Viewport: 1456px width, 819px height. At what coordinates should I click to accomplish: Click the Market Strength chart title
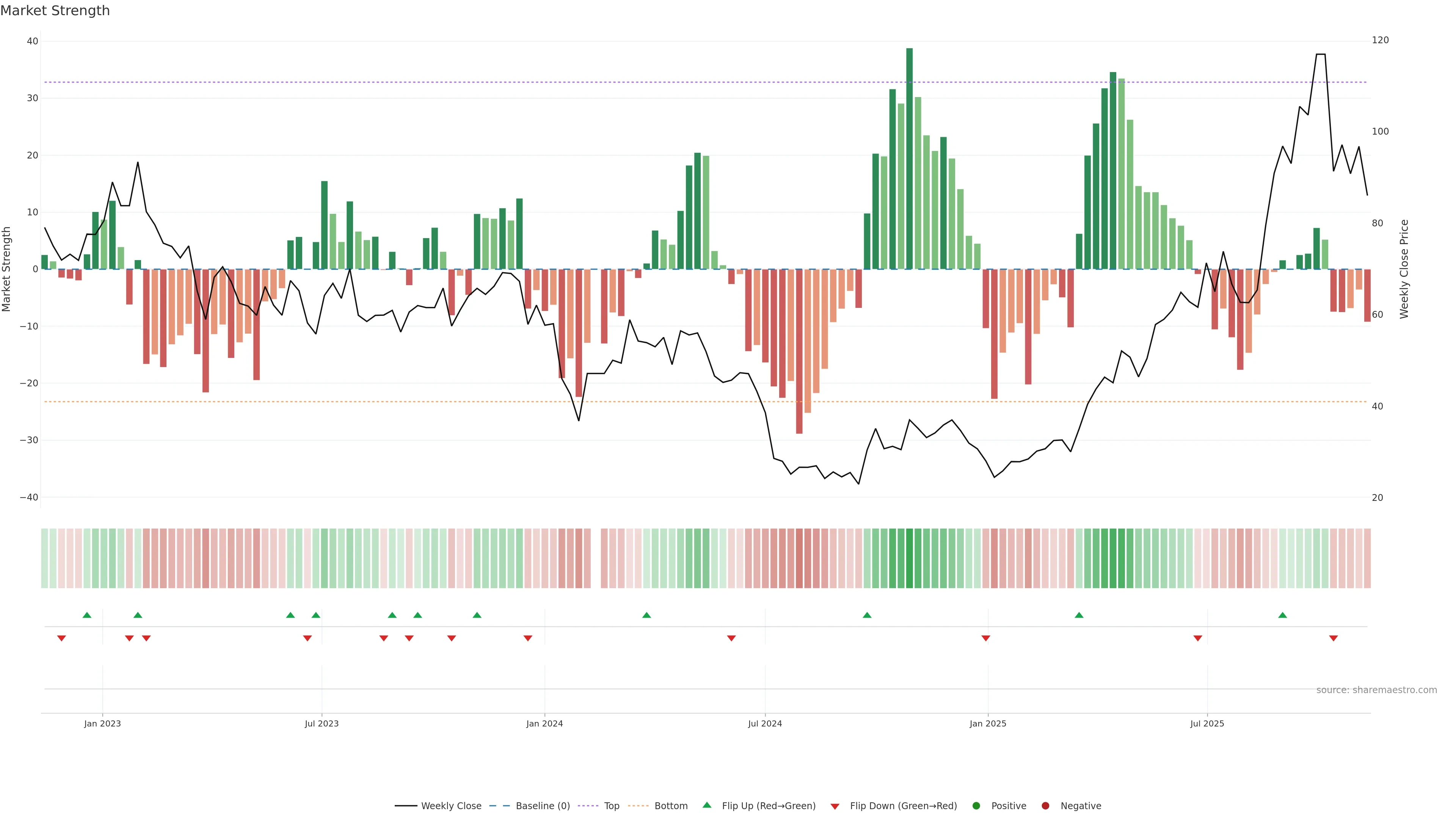pos(55,11)
